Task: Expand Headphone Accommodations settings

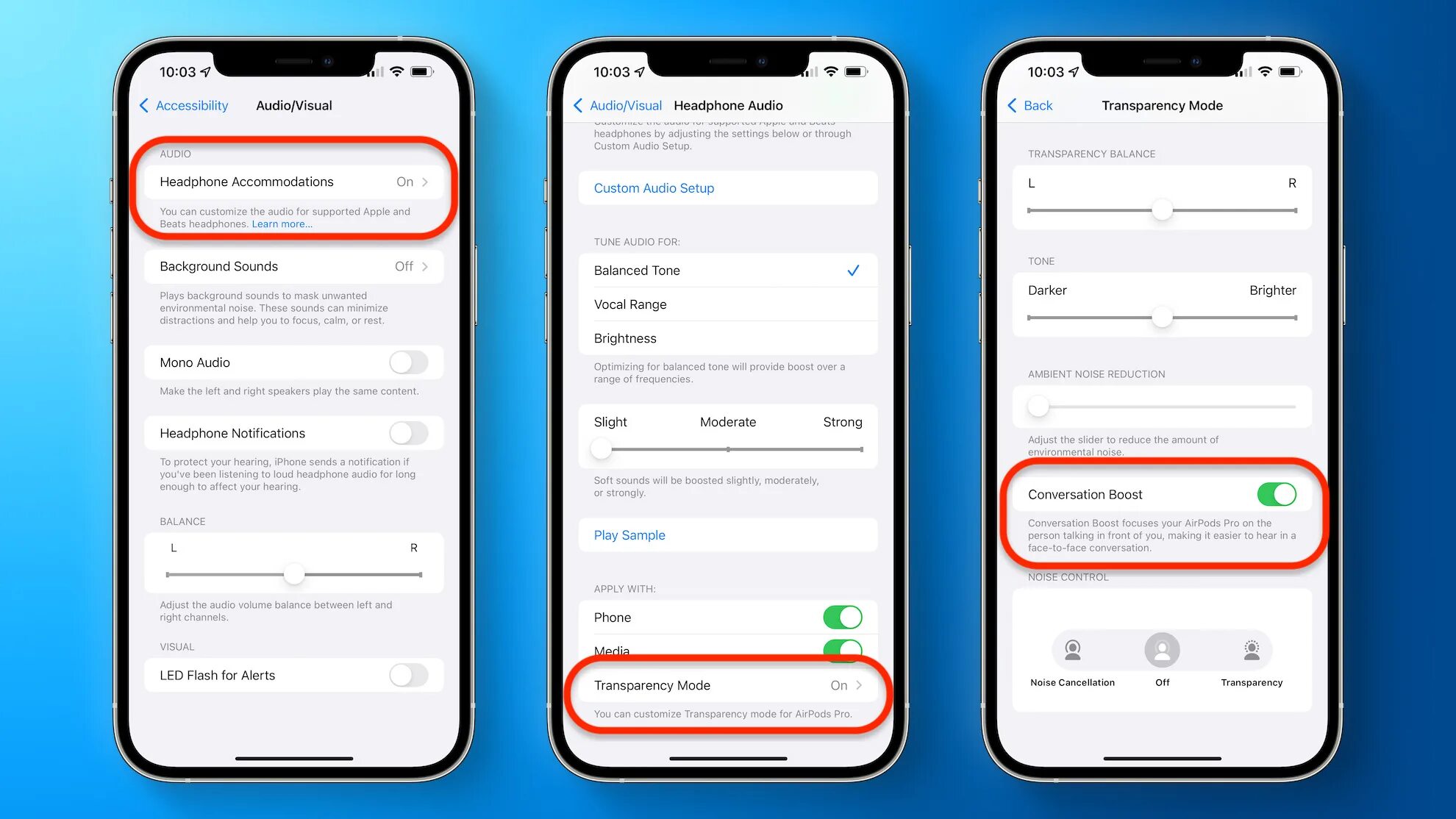Action: pyautogui.click(x=293, y=181)
